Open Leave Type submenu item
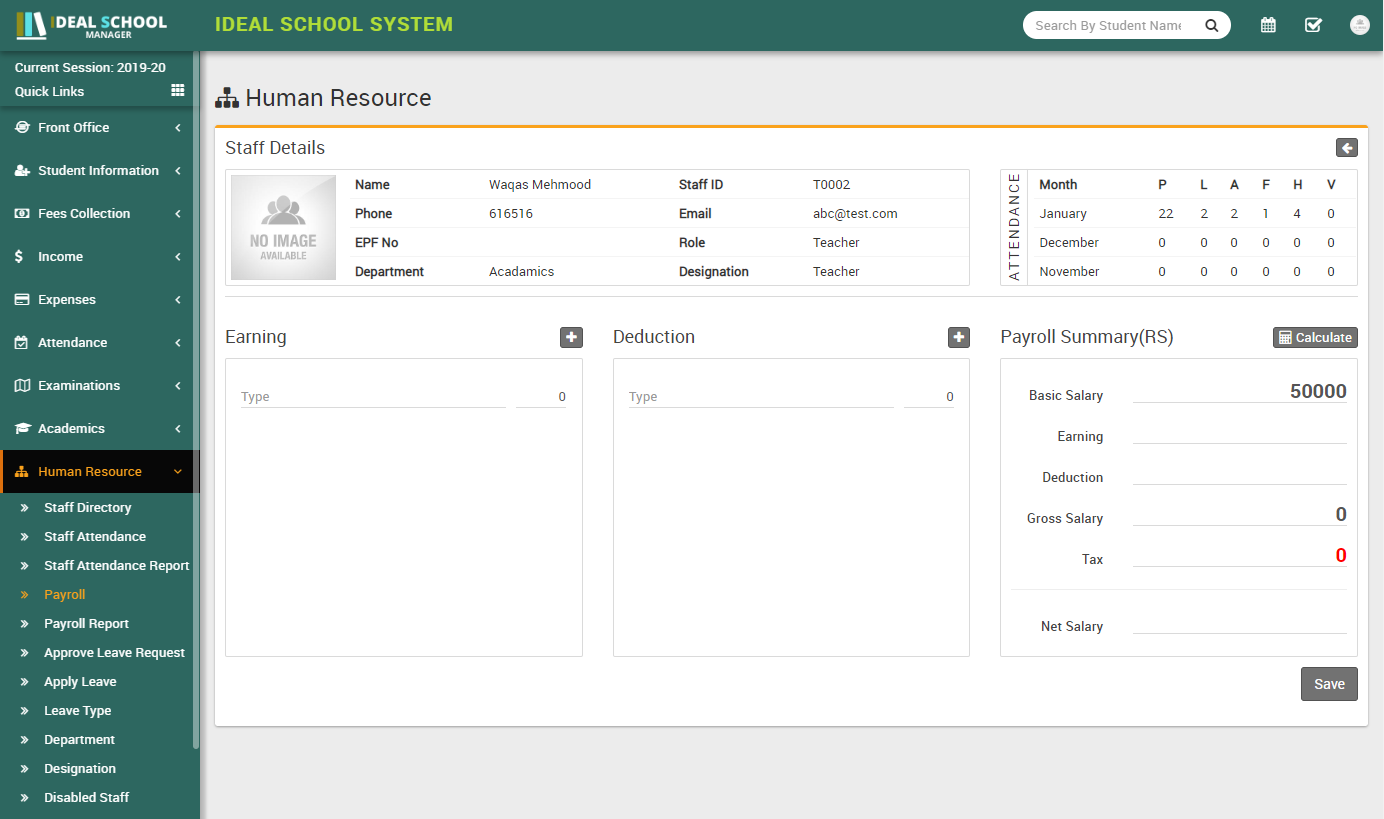The width and height of the screenshot is (1384, 819). tap(77, 711)
